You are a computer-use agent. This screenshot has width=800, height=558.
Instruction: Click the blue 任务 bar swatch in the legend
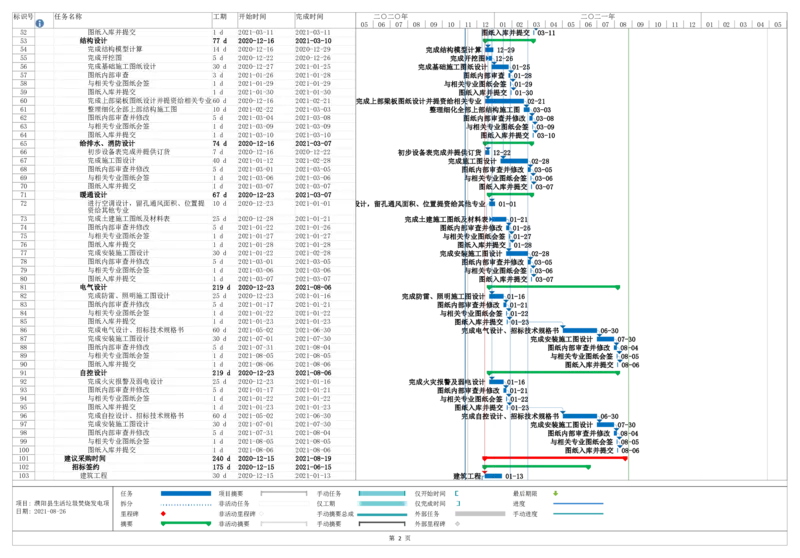pyautogui.click(x=186, y=493)
